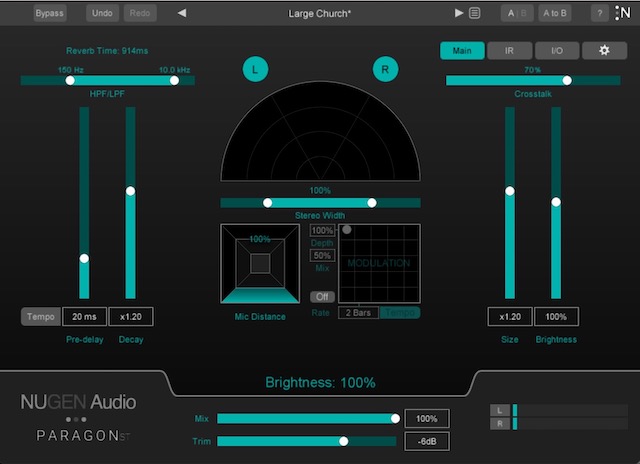Select the right channel R circle

(x=386, y=69)
